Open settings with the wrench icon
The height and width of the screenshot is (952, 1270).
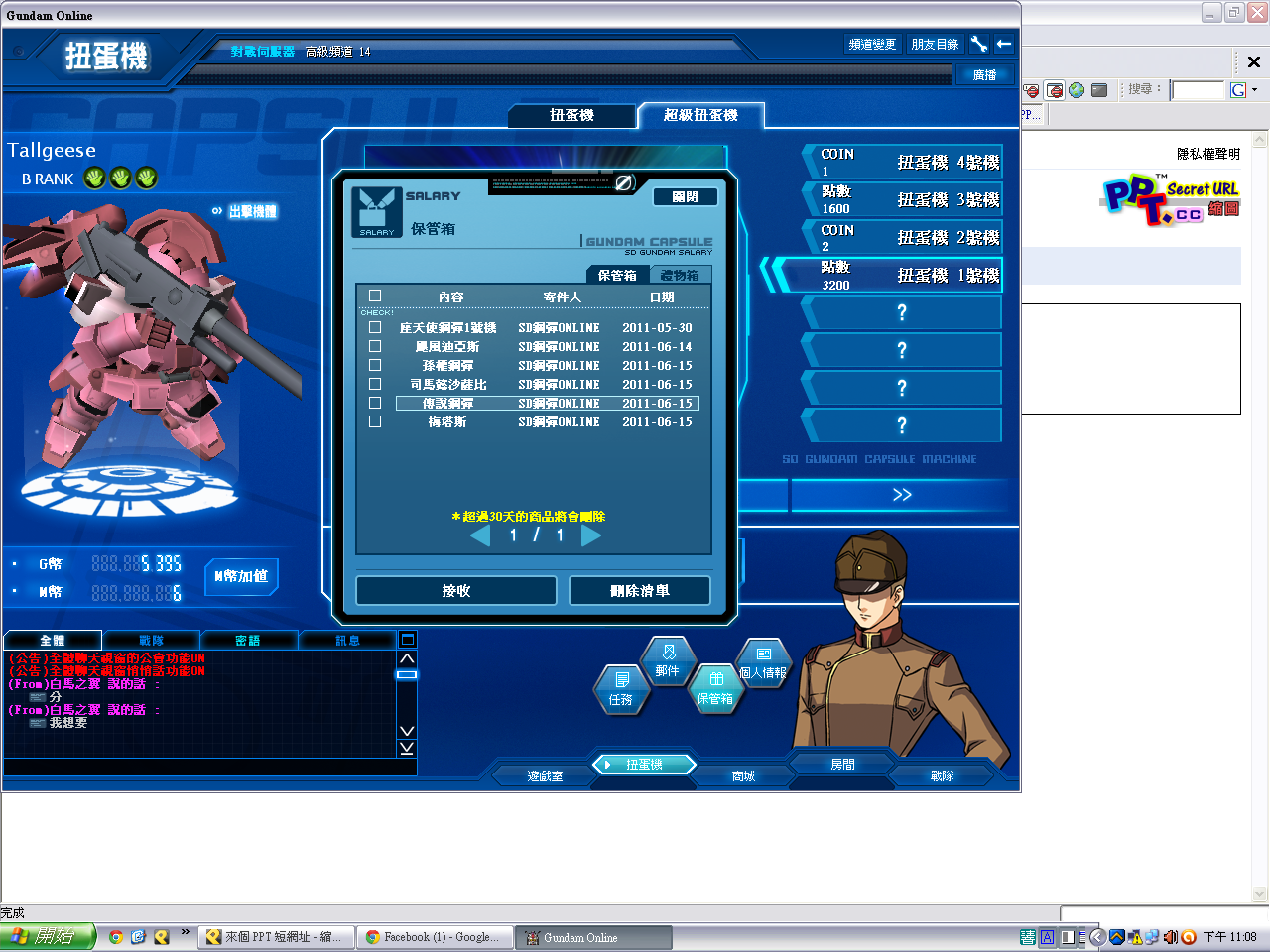tap(979, 44)
